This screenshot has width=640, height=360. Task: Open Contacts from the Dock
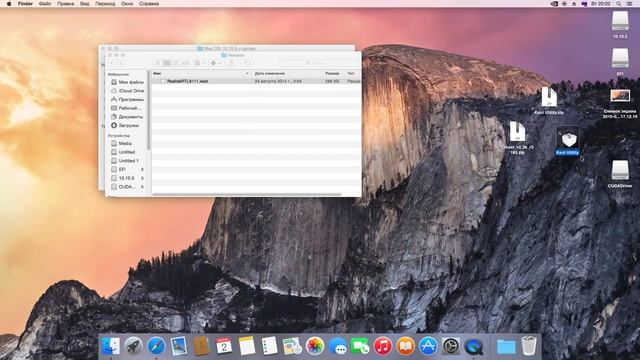click(202, 346)
